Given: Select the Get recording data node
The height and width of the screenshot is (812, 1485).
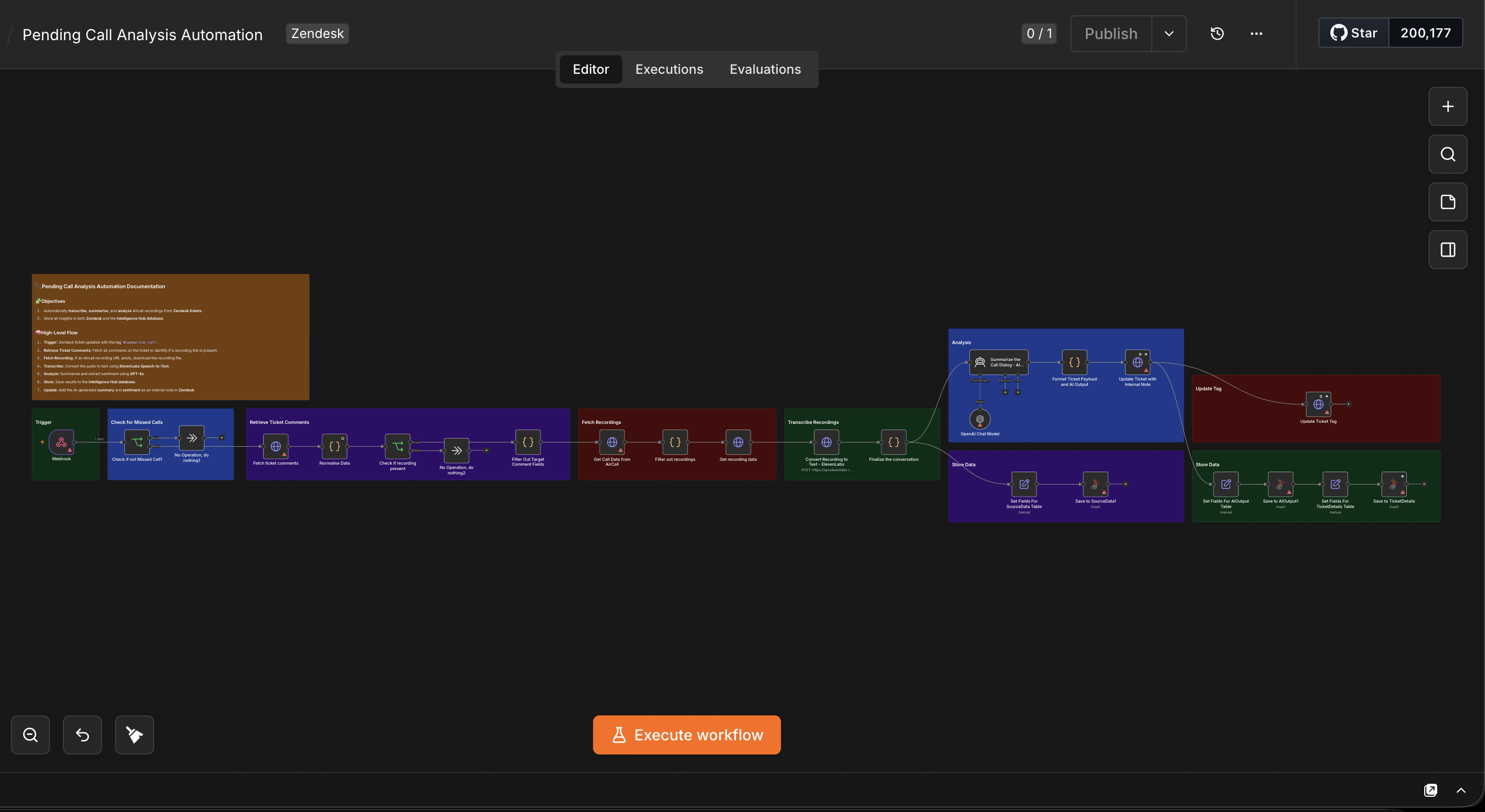Looking at the screenshot, I should coord(739,442).
